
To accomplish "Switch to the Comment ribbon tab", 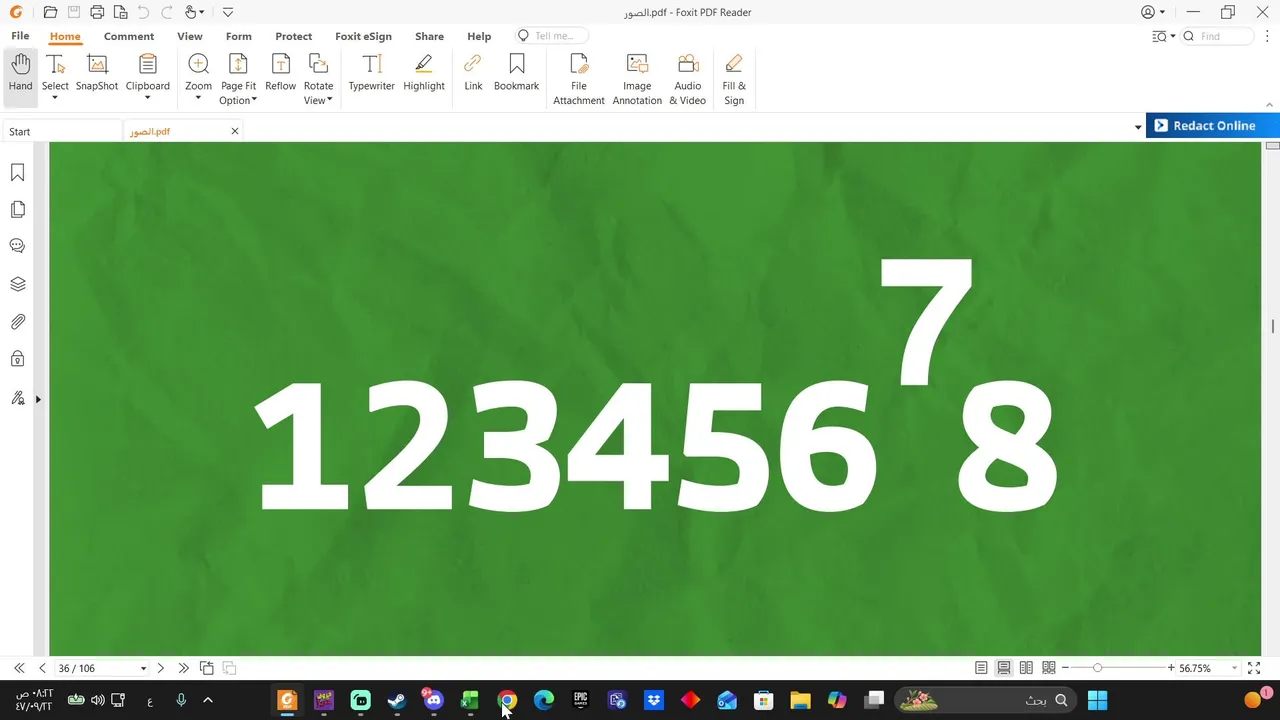I will click(x=129, y=36).
